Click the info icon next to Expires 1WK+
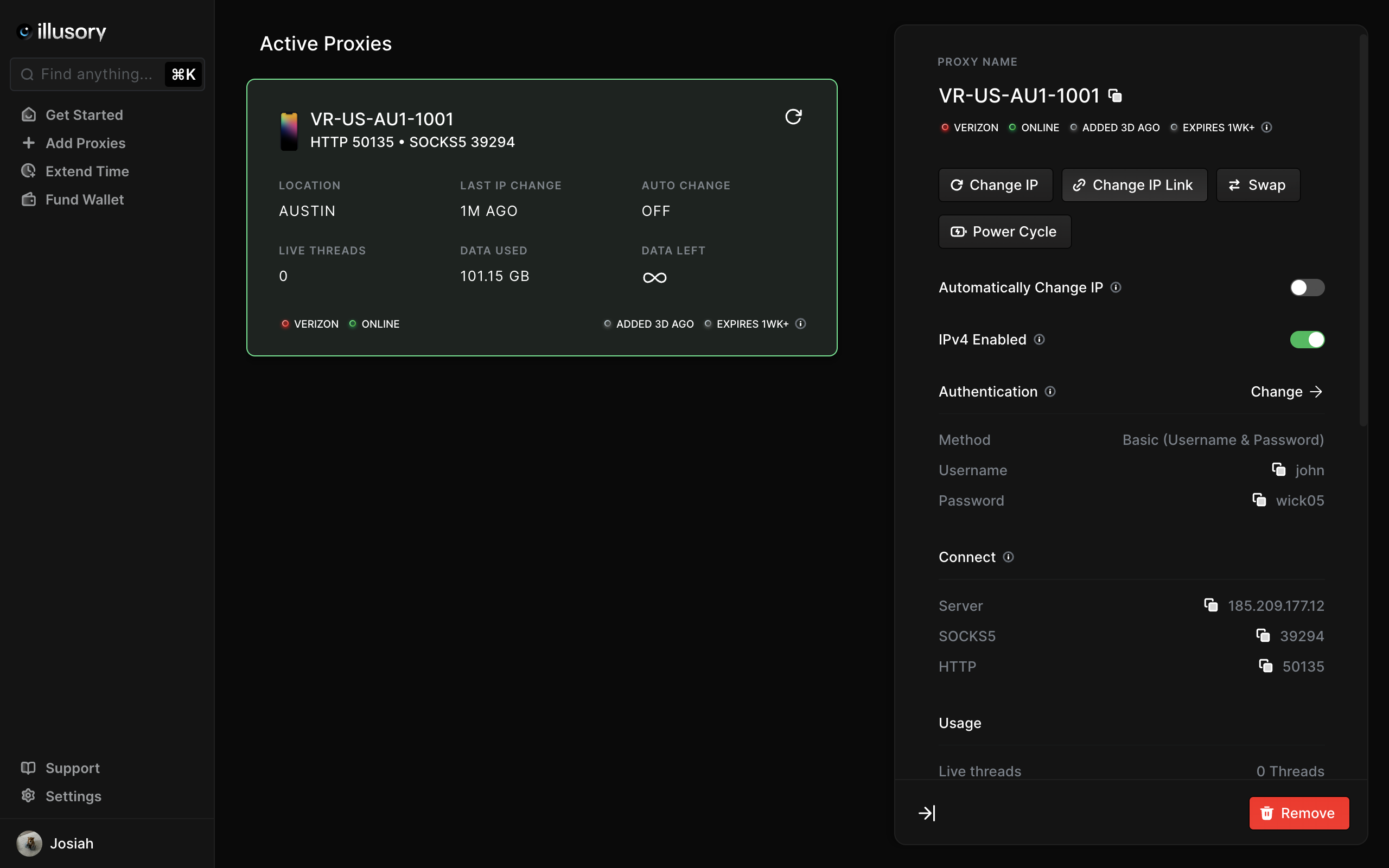The image size is (1389, 868). [x=1267, y=127]
